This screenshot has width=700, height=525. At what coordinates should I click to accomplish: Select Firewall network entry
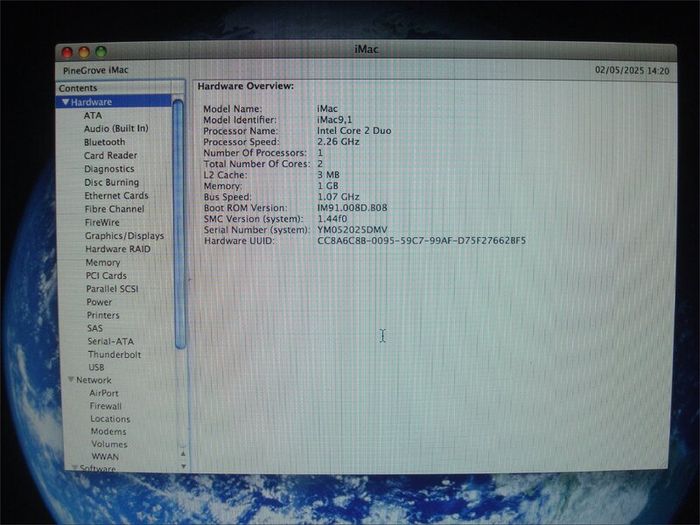click(106, 406)
